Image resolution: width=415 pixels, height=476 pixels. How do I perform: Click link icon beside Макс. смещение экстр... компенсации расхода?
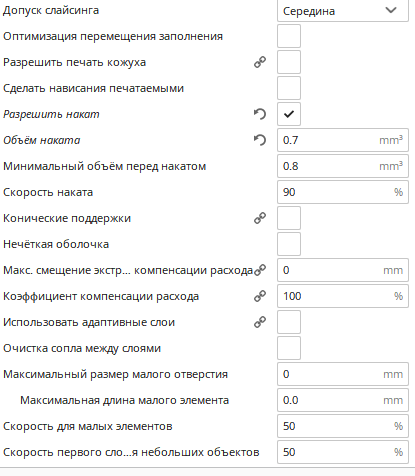click(x=260, y=270)
